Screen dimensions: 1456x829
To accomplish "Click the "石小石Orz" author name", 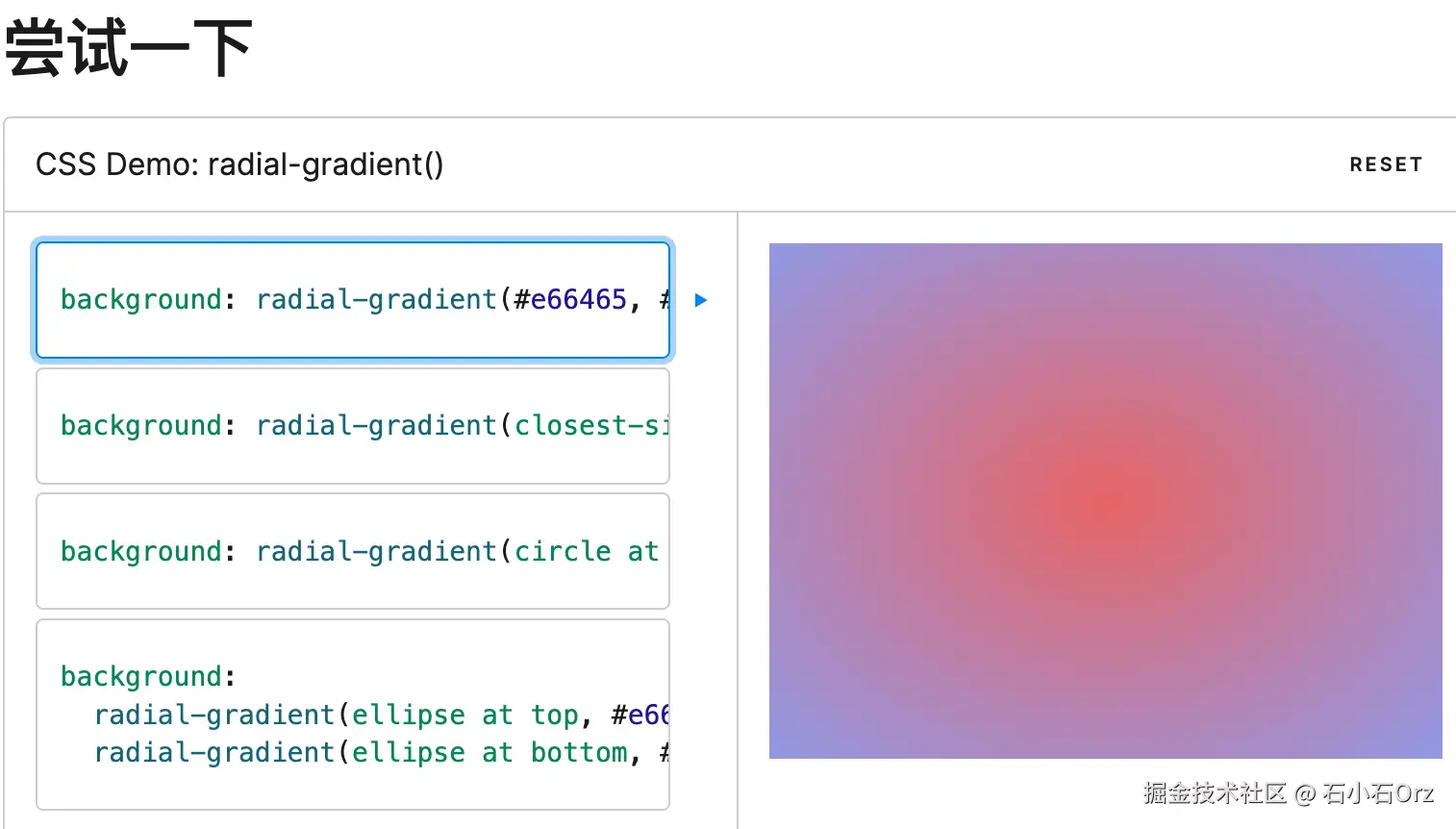I will [1377, 793].
